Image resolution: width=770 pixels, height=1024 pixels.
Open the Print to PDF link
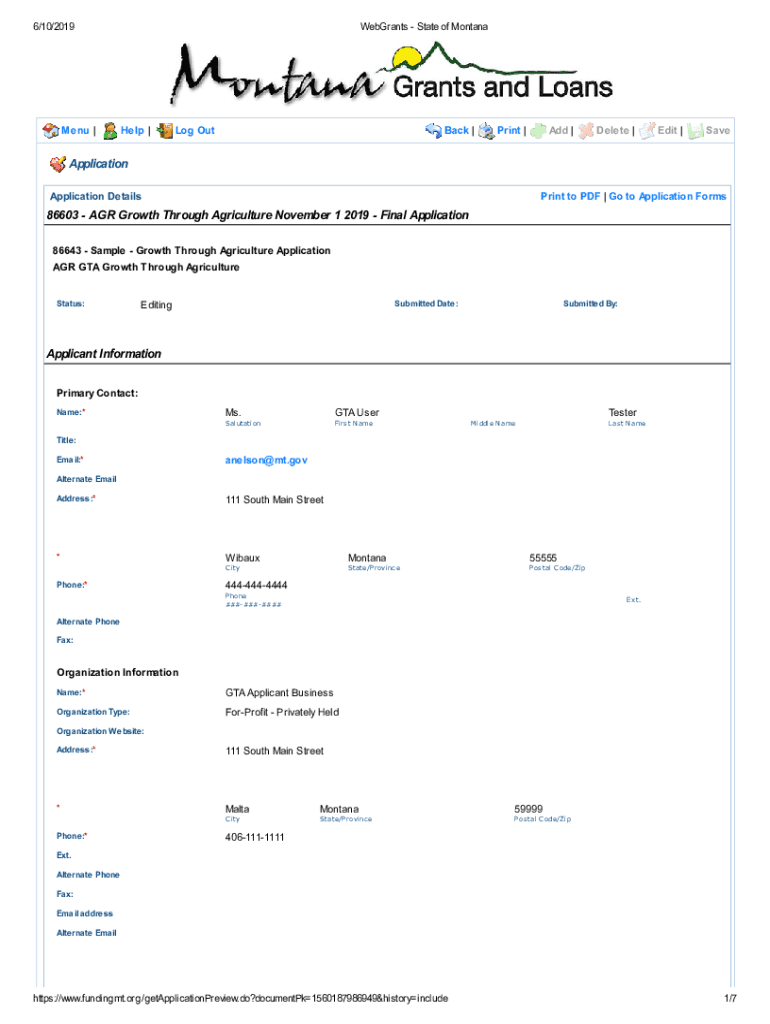[x=571, y=197]
